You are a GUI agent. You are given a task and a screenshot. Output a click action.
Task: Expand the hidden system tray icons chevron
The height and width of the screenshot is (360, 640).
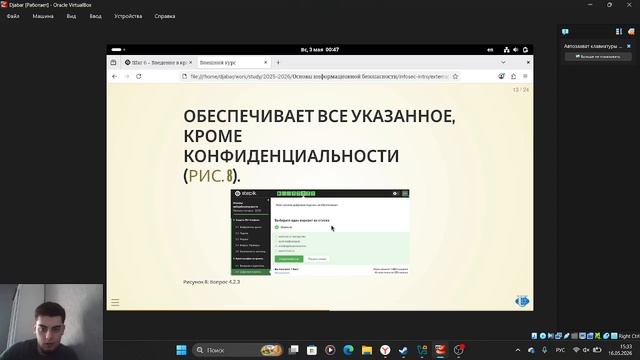pyautogui.click(x=518, y=350)
